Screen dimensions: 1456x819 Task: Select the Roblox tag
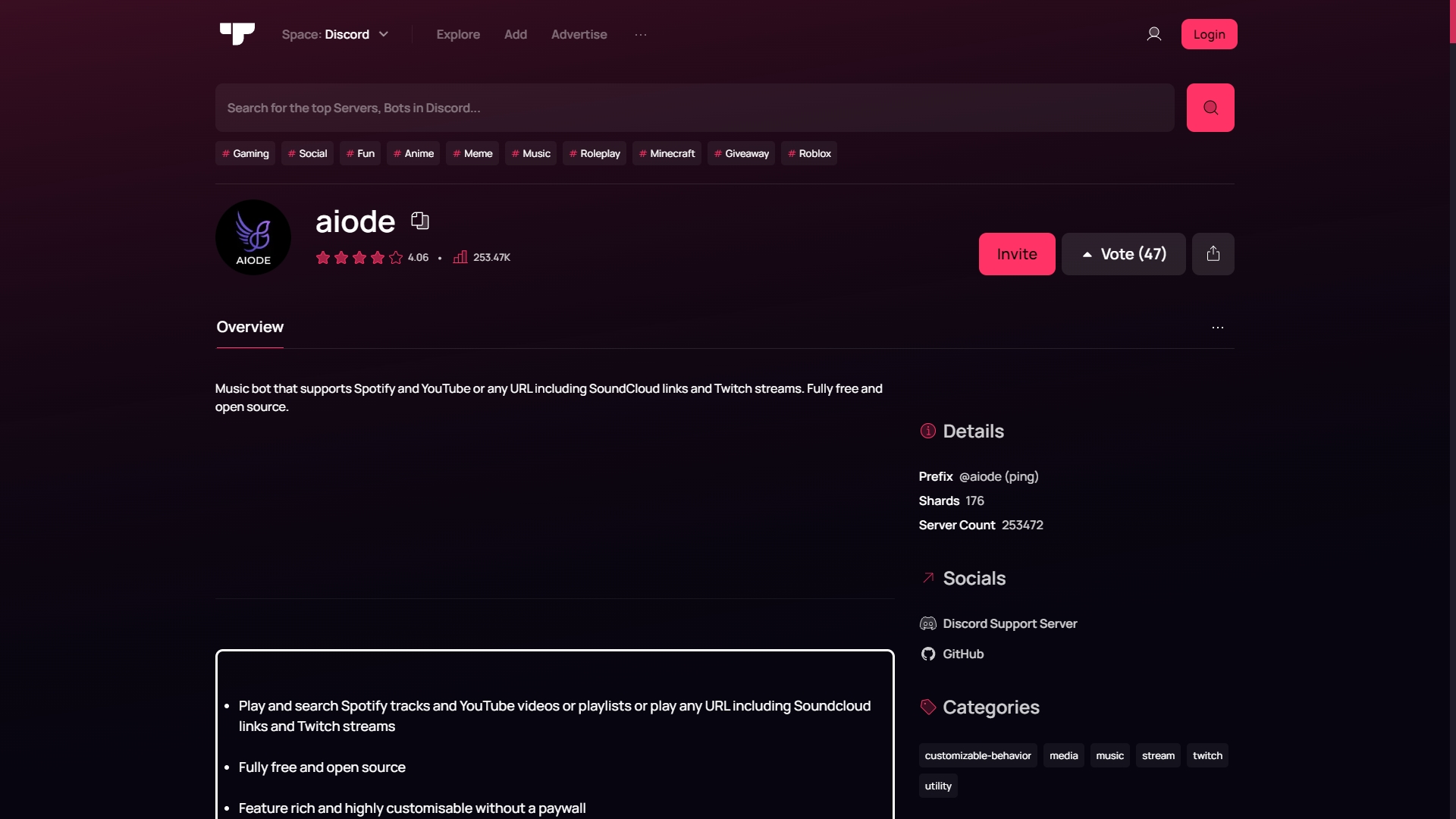[809, 153]
